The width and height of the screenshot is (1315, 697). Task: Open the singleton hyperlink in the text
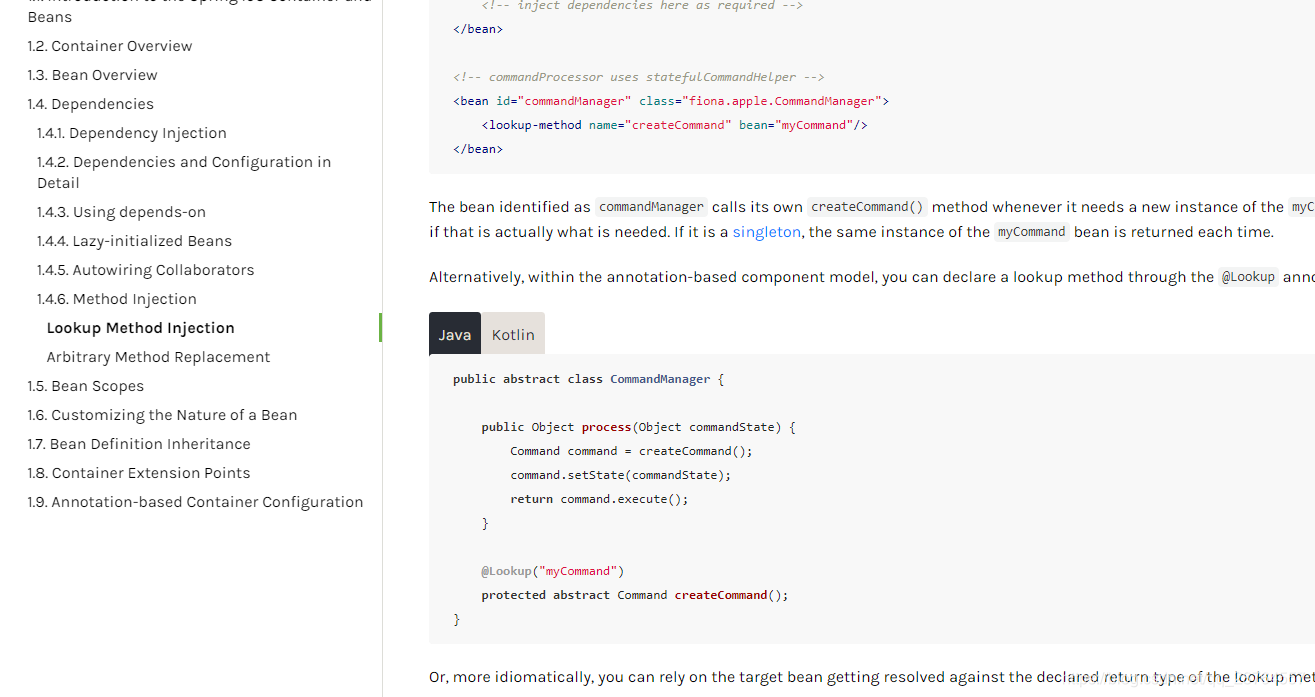point(767,231)
